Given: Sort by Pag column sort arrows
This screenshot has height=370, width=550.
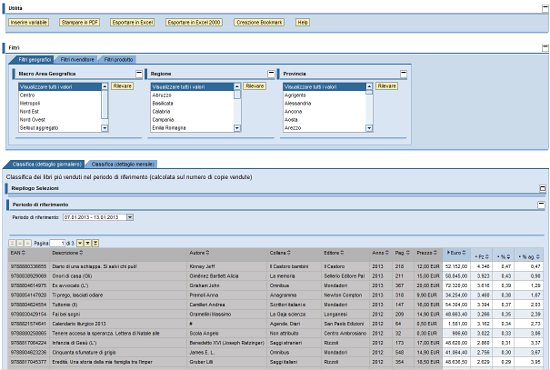Looking at the screenshot, I should (408, 253).
